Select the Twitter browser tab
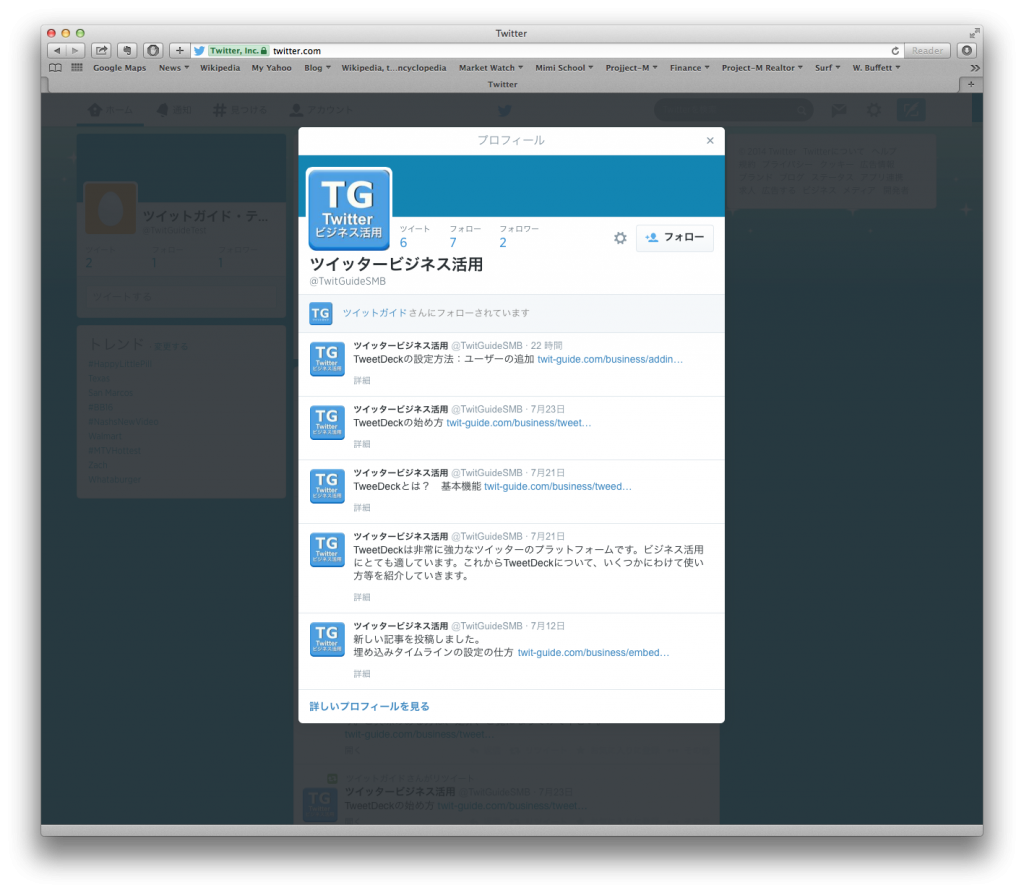The image size is (1024, 893). (x=502, y=84)
